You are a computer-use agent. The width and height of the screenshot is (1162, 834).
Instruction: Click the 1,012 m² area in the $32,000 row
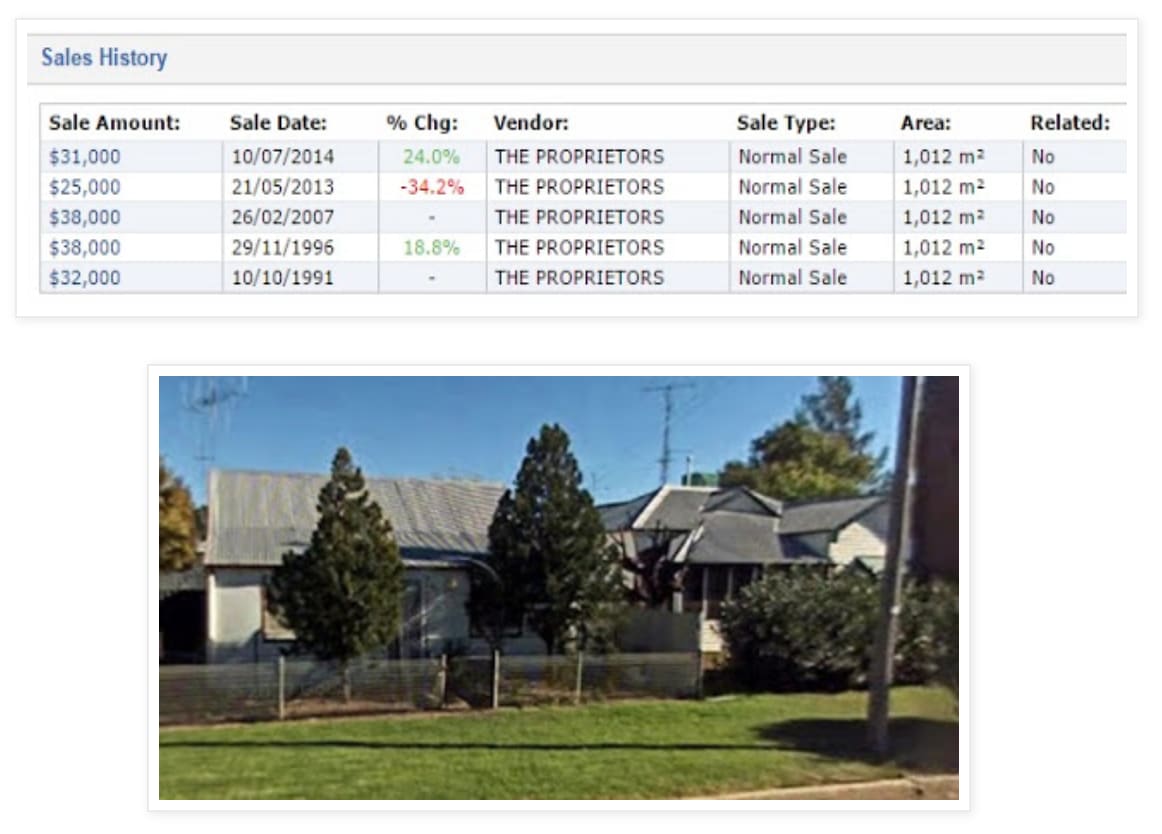pyautogui.click(x=943, y=278)
